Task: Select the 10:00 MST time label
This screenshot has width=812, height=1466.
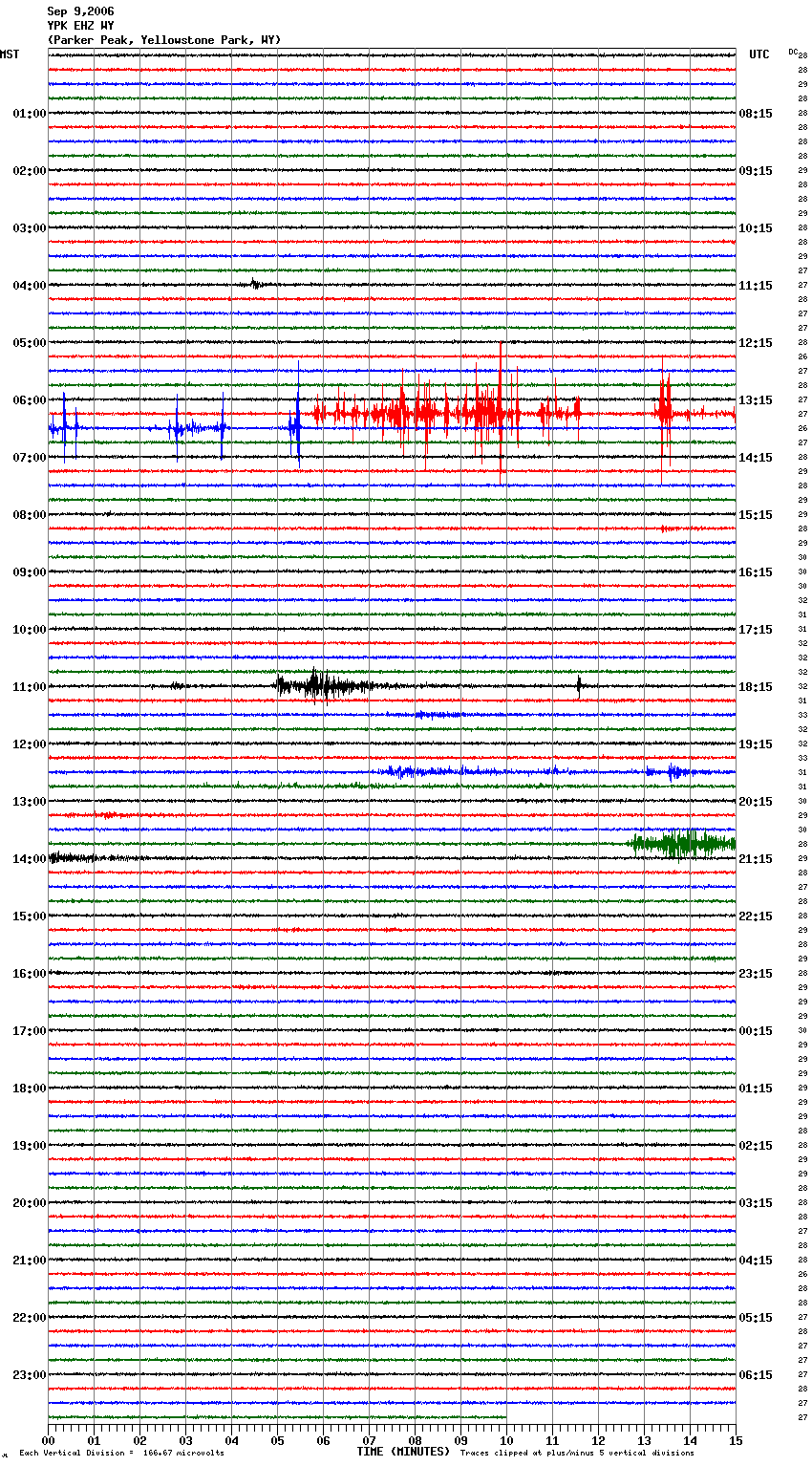Action: 30,630
